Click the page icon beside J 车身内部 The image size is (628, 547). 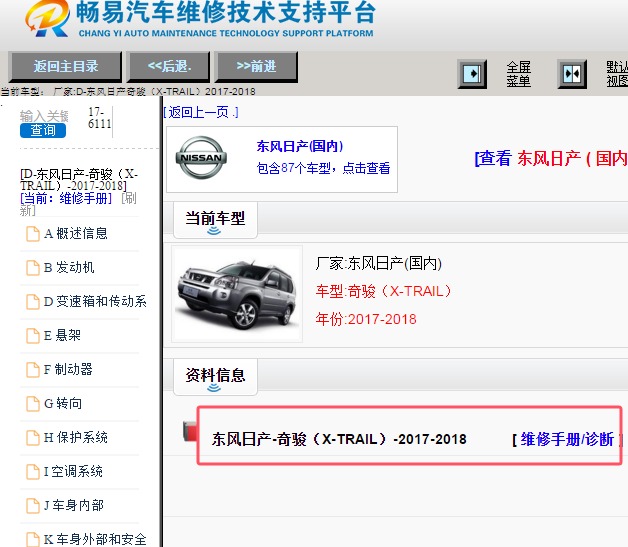pyautogui.click(x=33, y=506)
